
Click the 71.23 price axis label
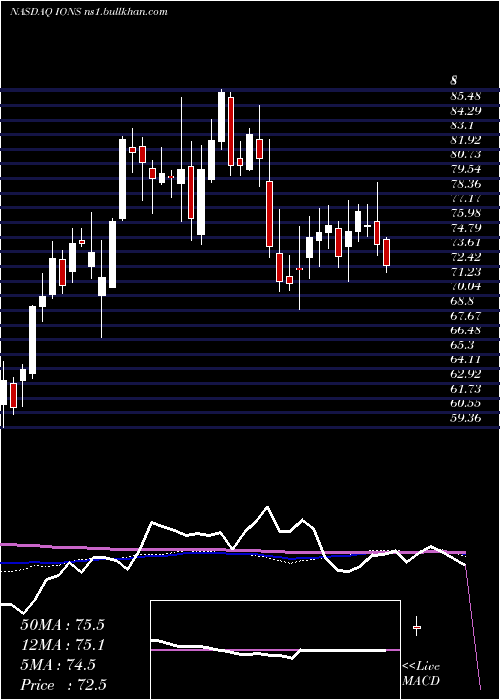(466, 272)
